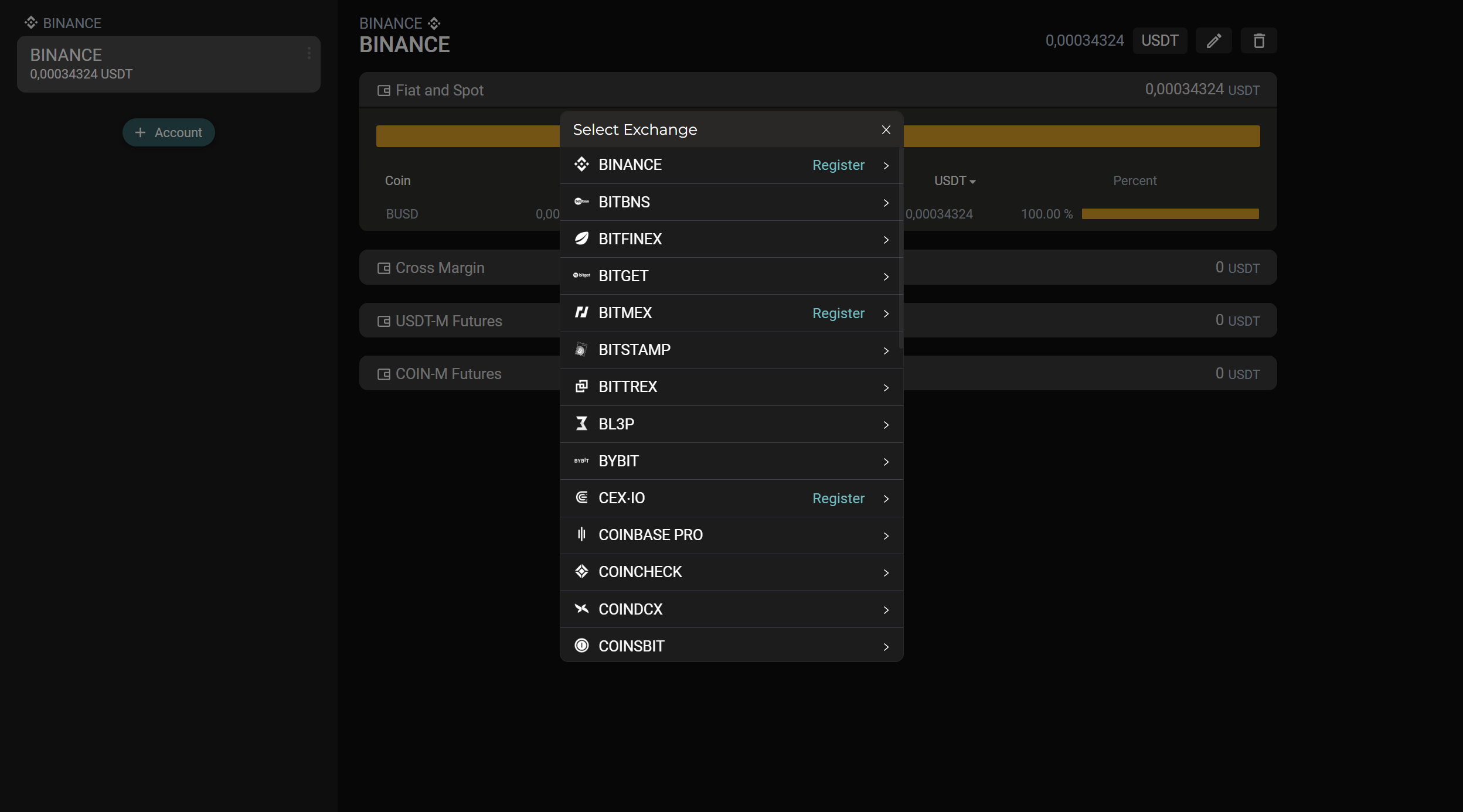This screenshot has width=1463, height=812.
Task: Select COINDCX from the exchange list
Action: click(731, 609)
